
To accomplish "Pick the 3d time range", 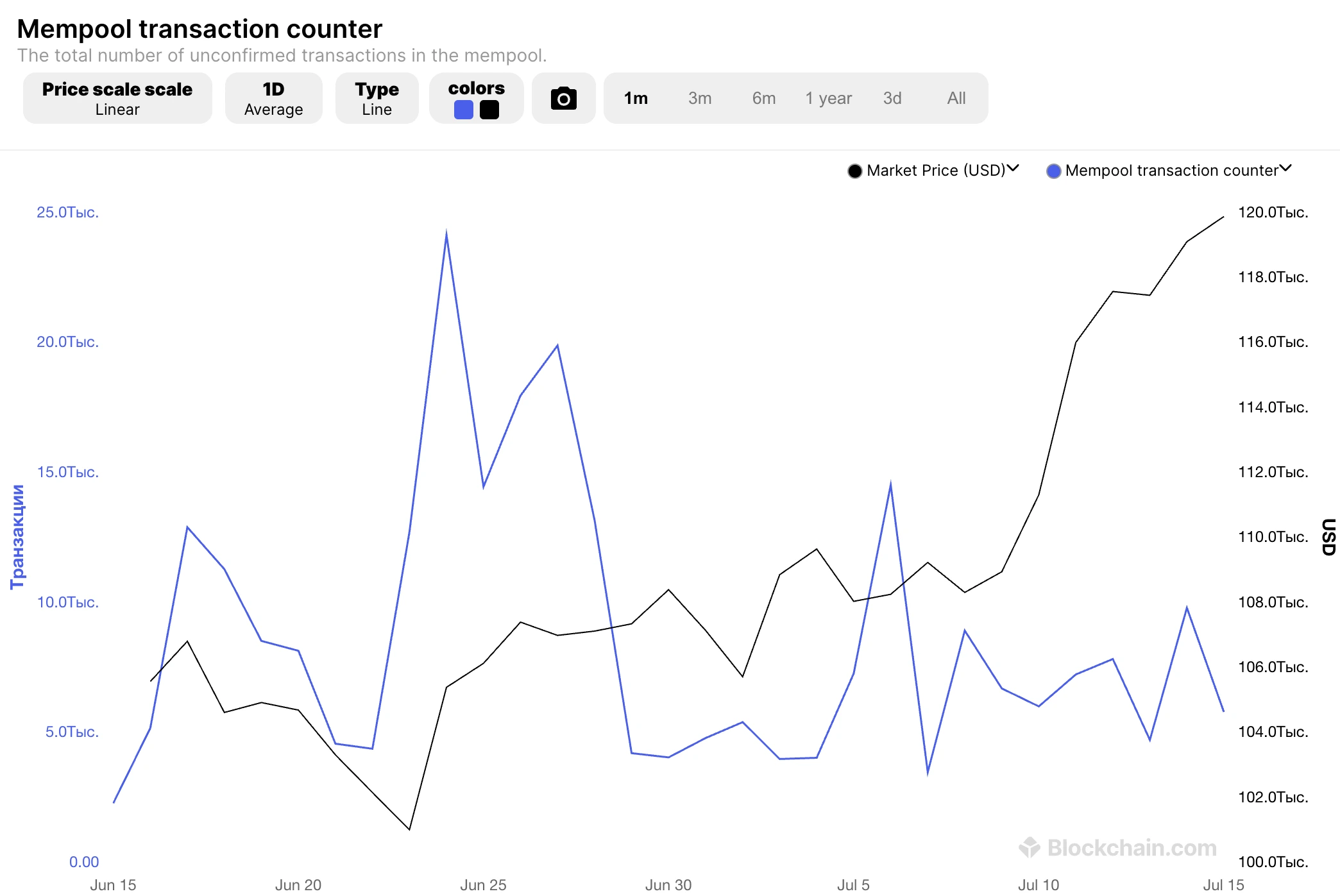I will click(892, 98).
